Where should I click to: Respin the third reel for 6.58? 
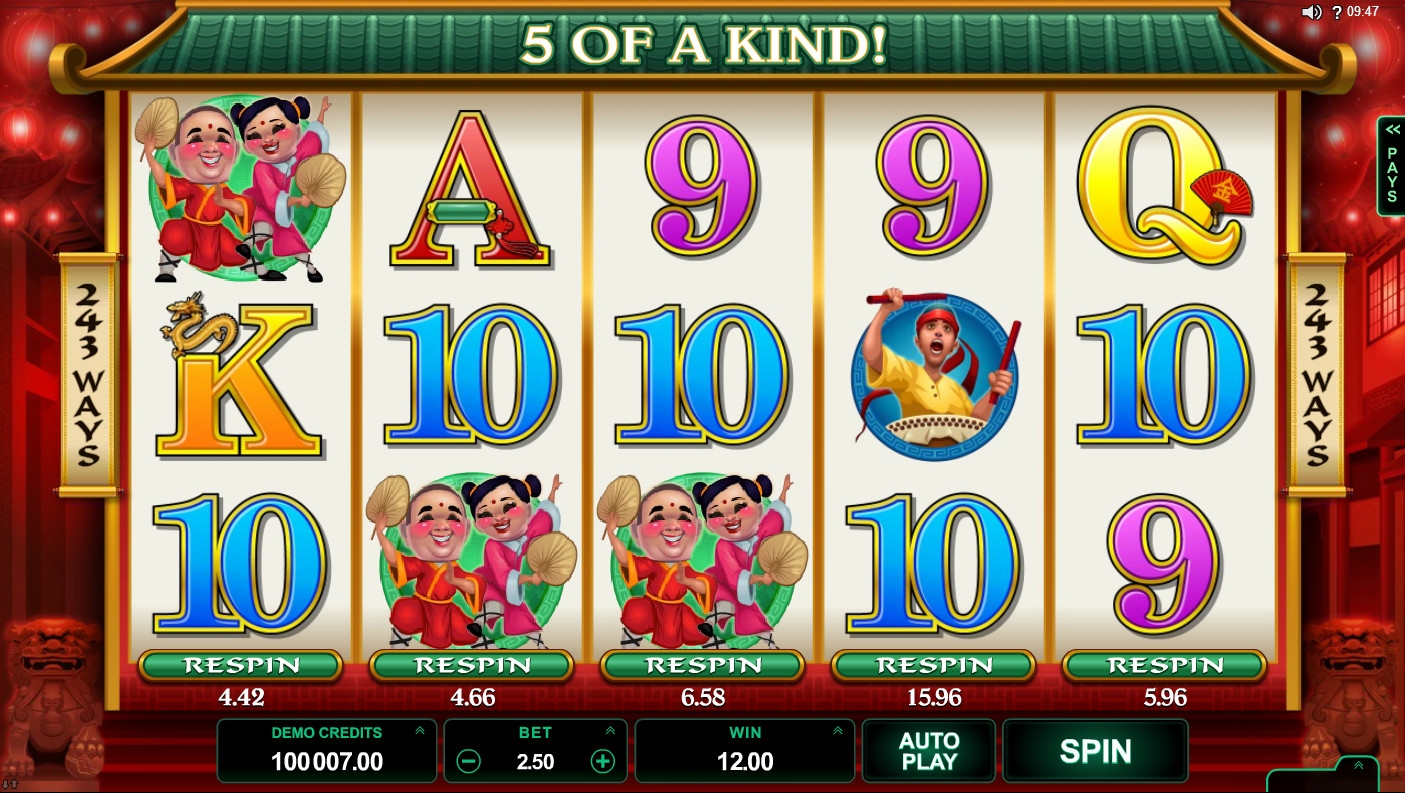703,665
